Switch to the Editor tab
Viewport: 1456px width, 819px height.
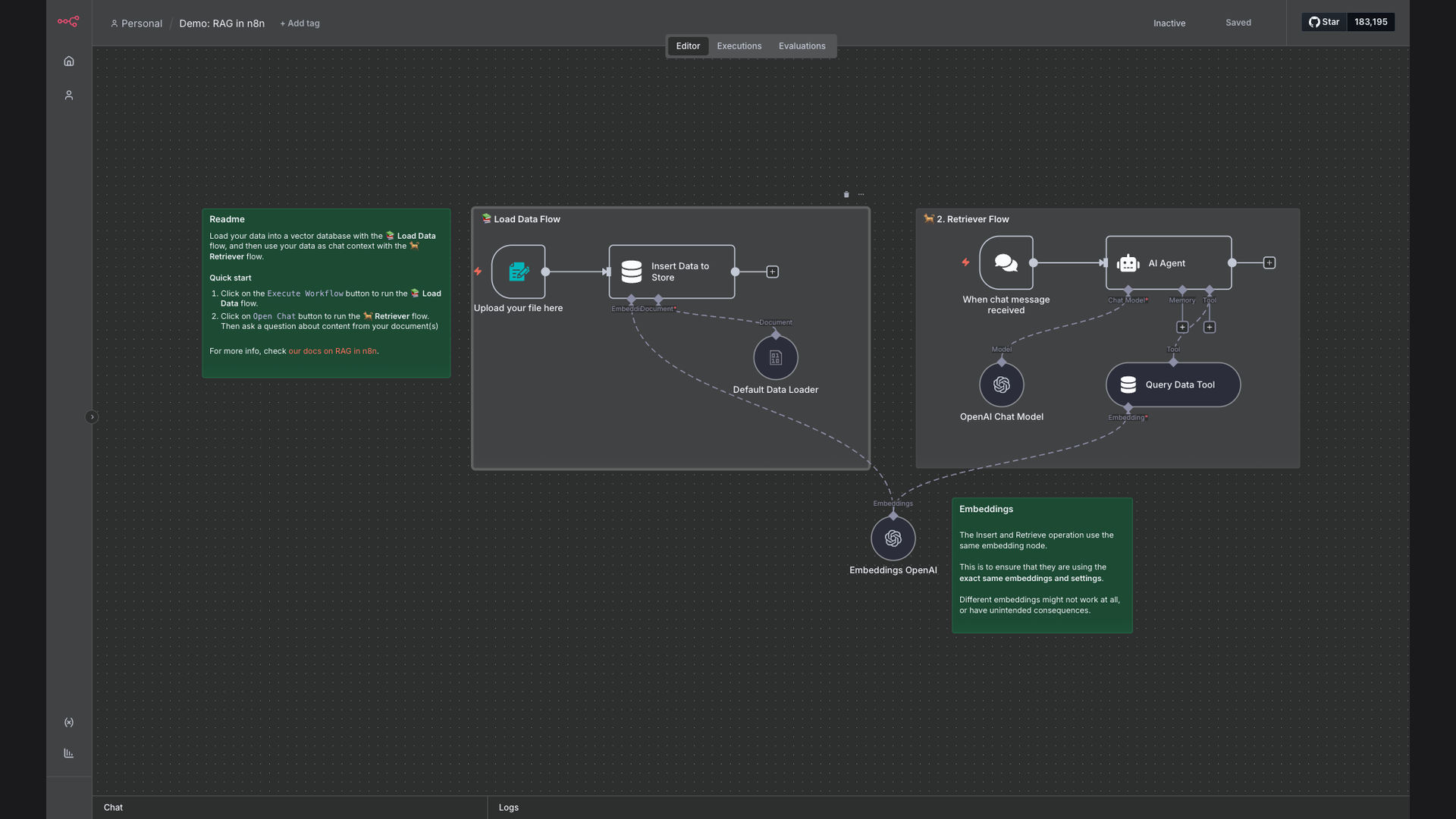pyautogui.click(x=688, y=46)
